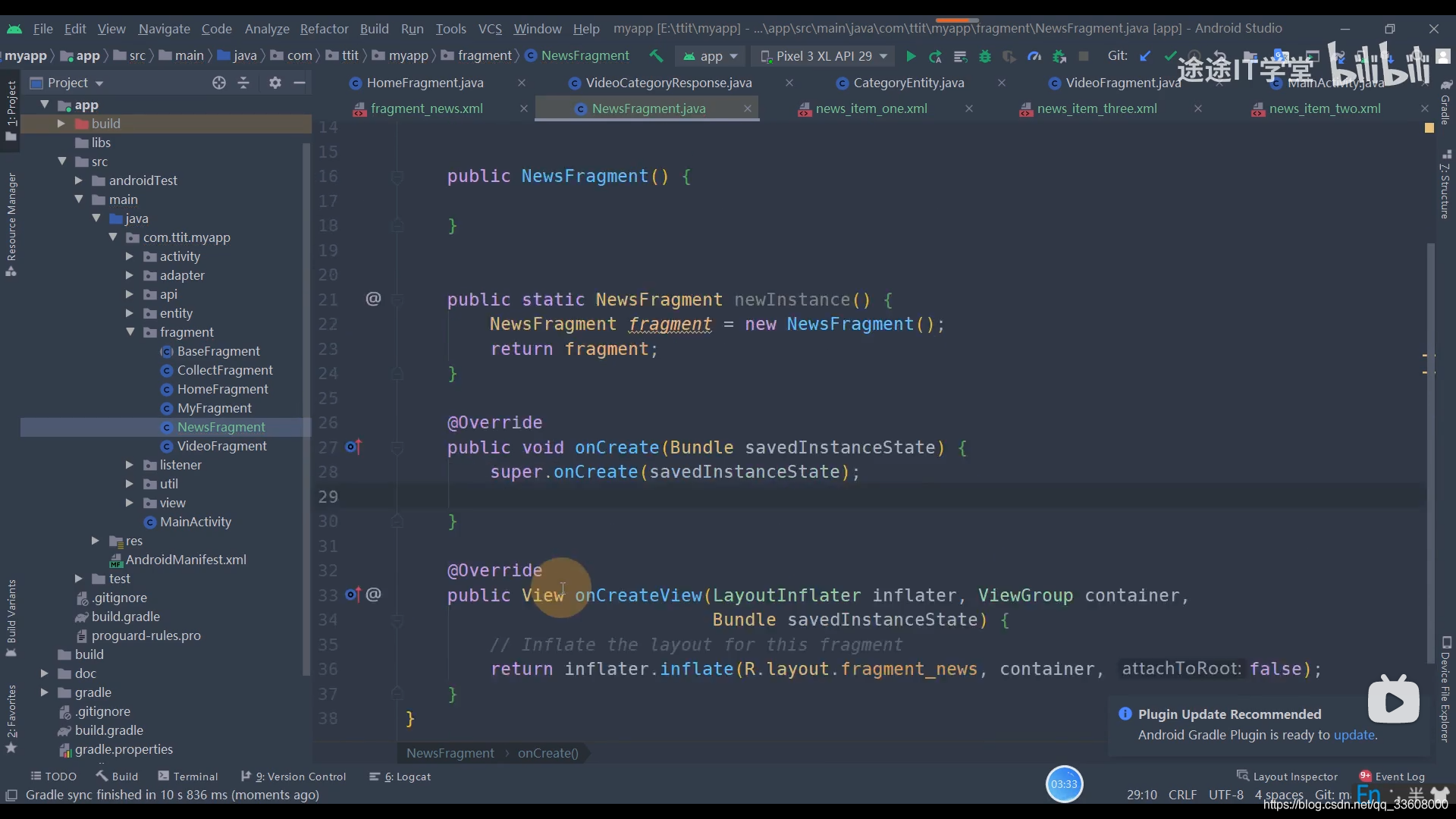Click Apply Changes and Restart Activity icon
Screen dimensions: 1456x819
[935, 56]
